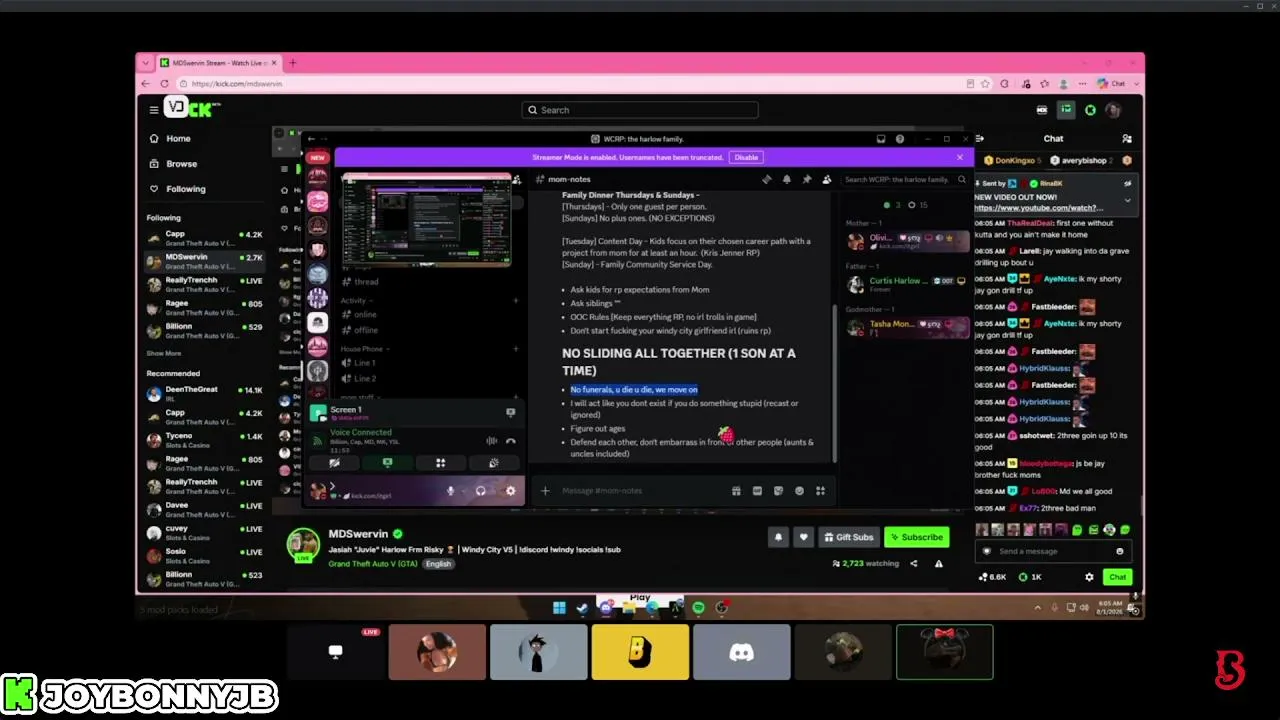Select ReallyTrenchh channel under Following

[205, 284]
